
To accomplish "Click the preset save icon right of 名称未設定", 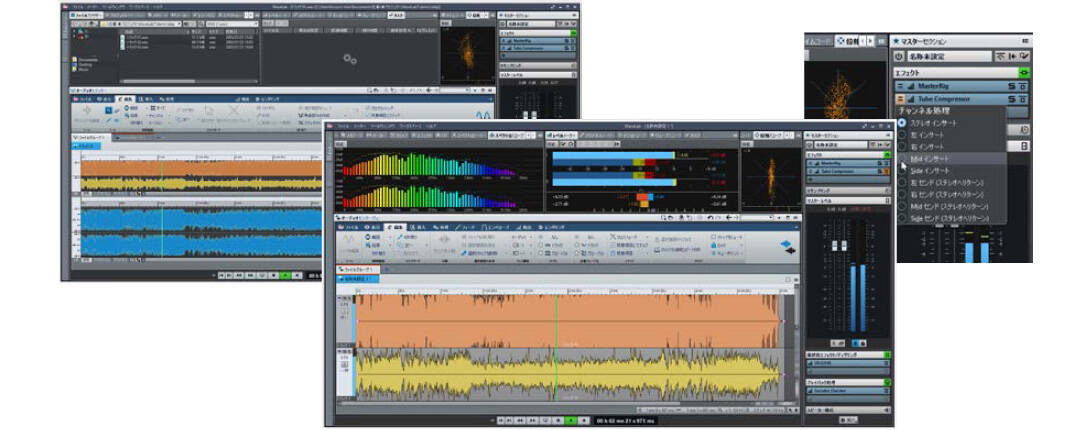I will [x=1000, y=56].
